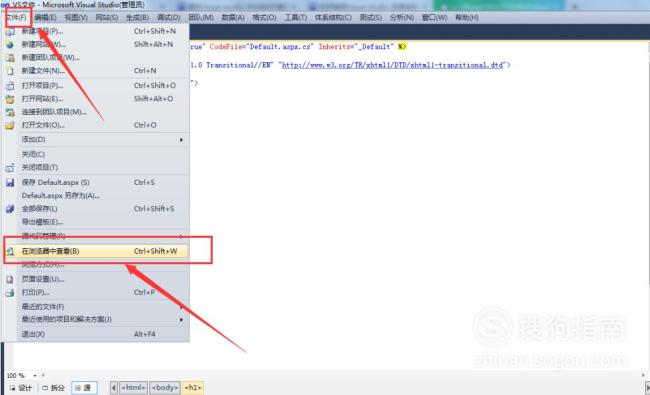The height and width of the screenshot is (395, 650).
Task: Open the 文件(F) menu
Action: pos(17,17)
